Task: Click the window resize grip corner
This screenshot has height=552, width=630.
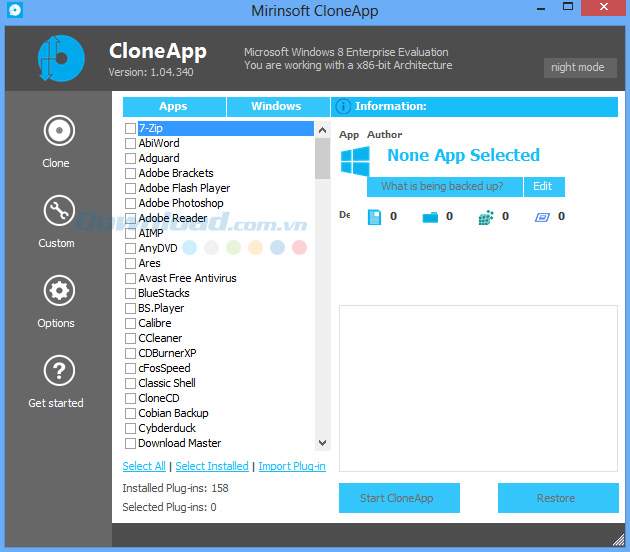Action: (x=618, y=540)
